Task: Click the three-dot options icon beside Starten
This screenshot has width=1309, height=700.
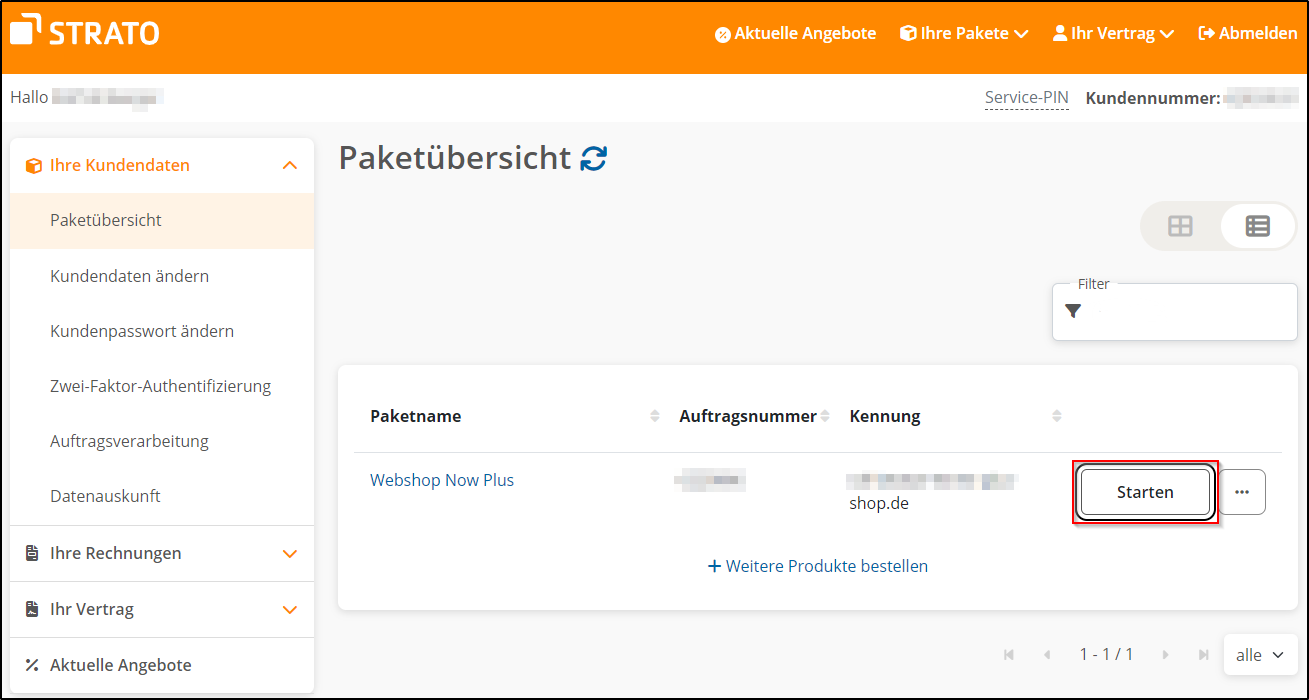Action: [1242, 491]
